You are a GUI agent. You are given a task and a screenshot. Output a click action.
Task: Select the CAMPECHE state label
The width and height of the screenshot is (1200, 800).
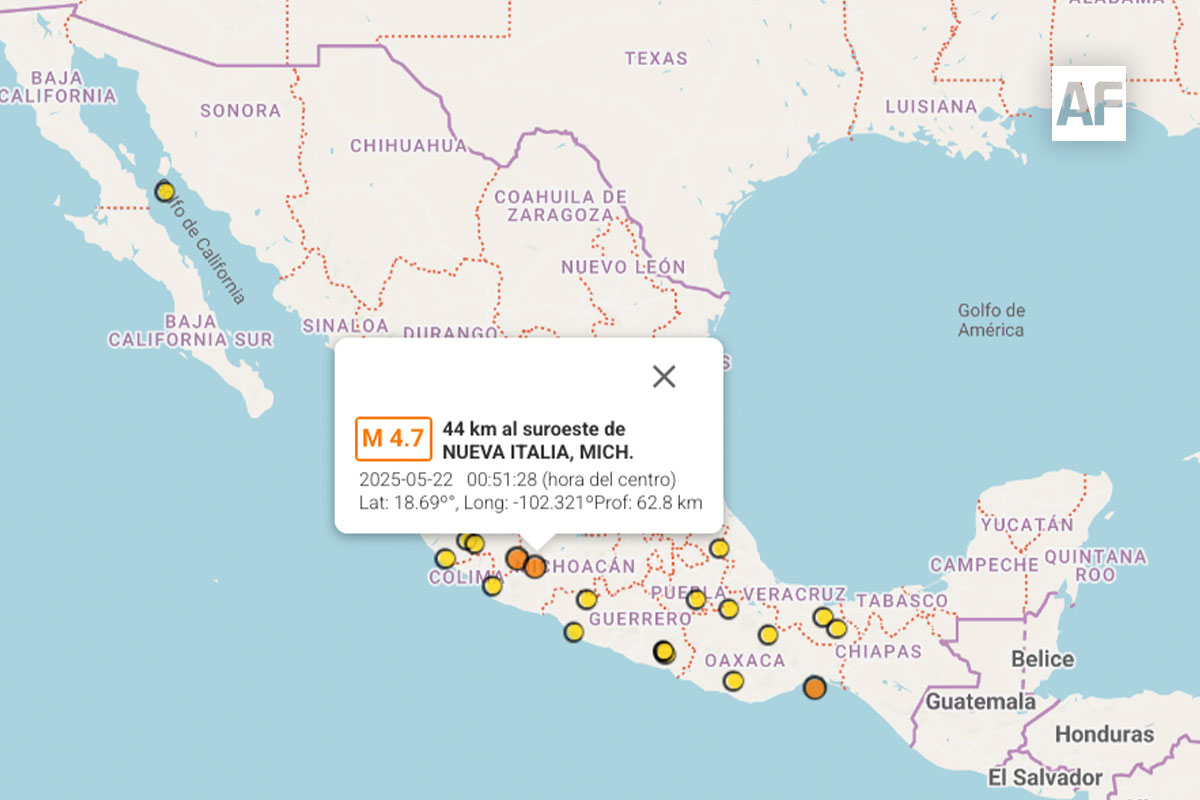pos(984,565)
